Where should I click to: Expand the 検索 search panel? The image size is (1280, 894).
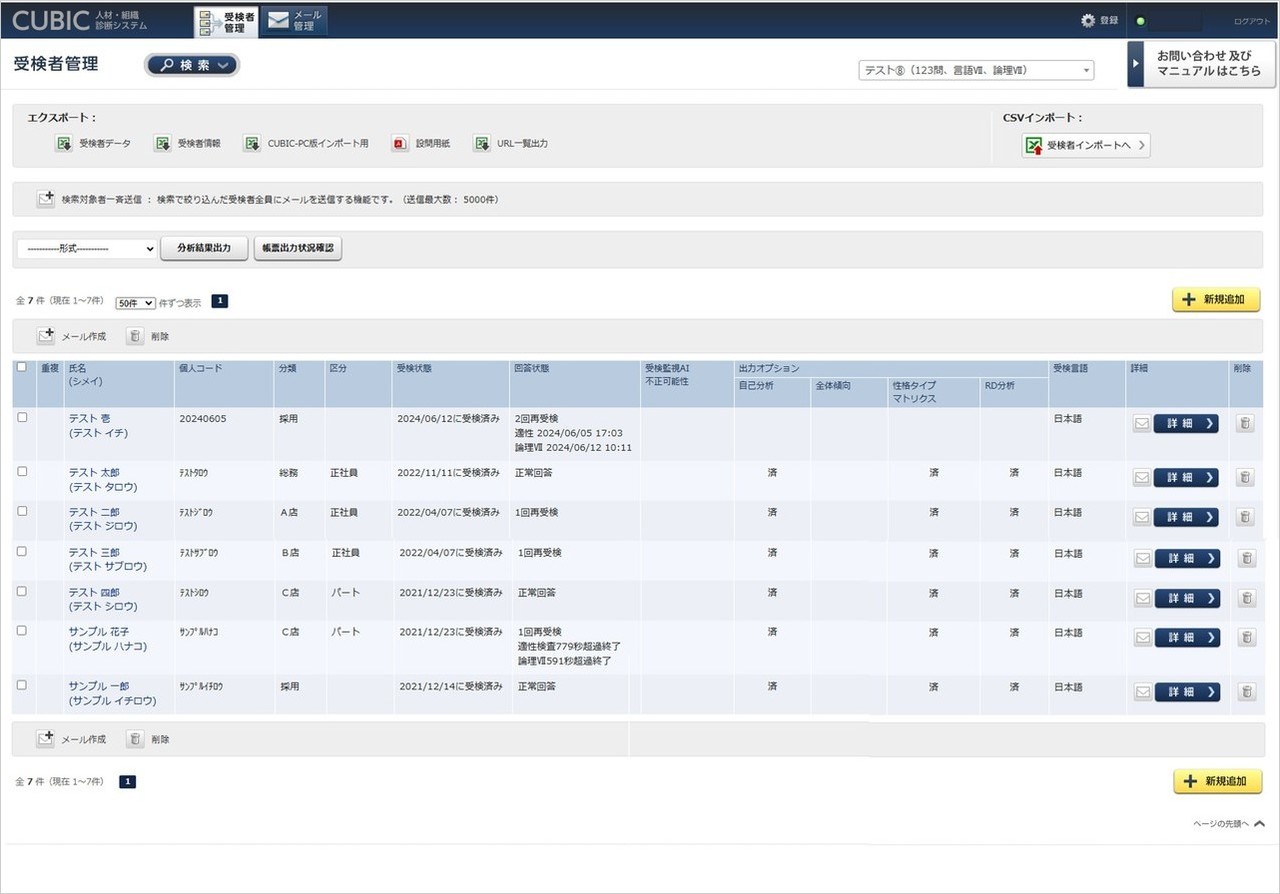[x=193, y=65]
